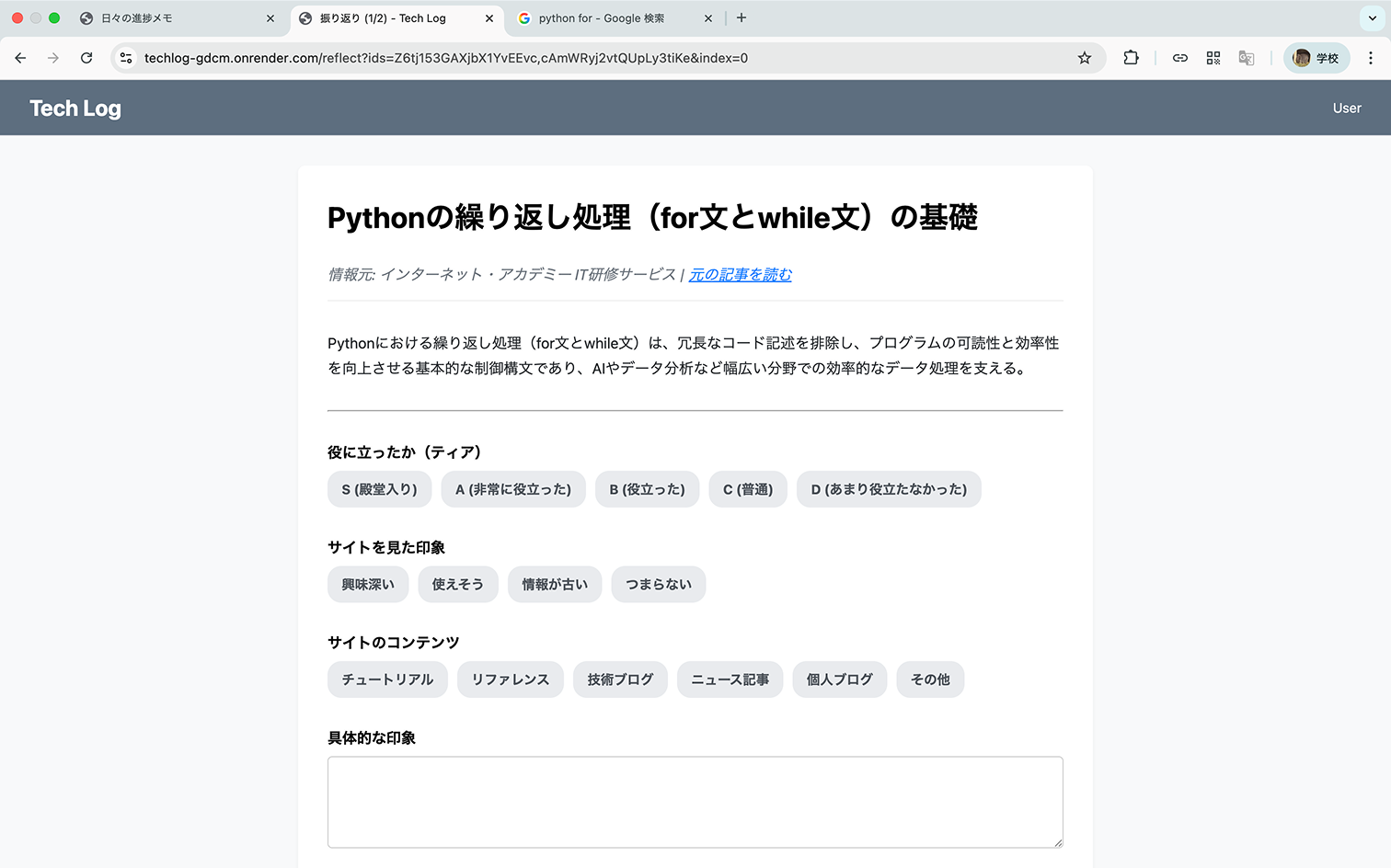Image resolution: width=1391 pixels, height=868 pixels.
Task: Click User in the Tech Log navbar
Action: (1346, 108)
